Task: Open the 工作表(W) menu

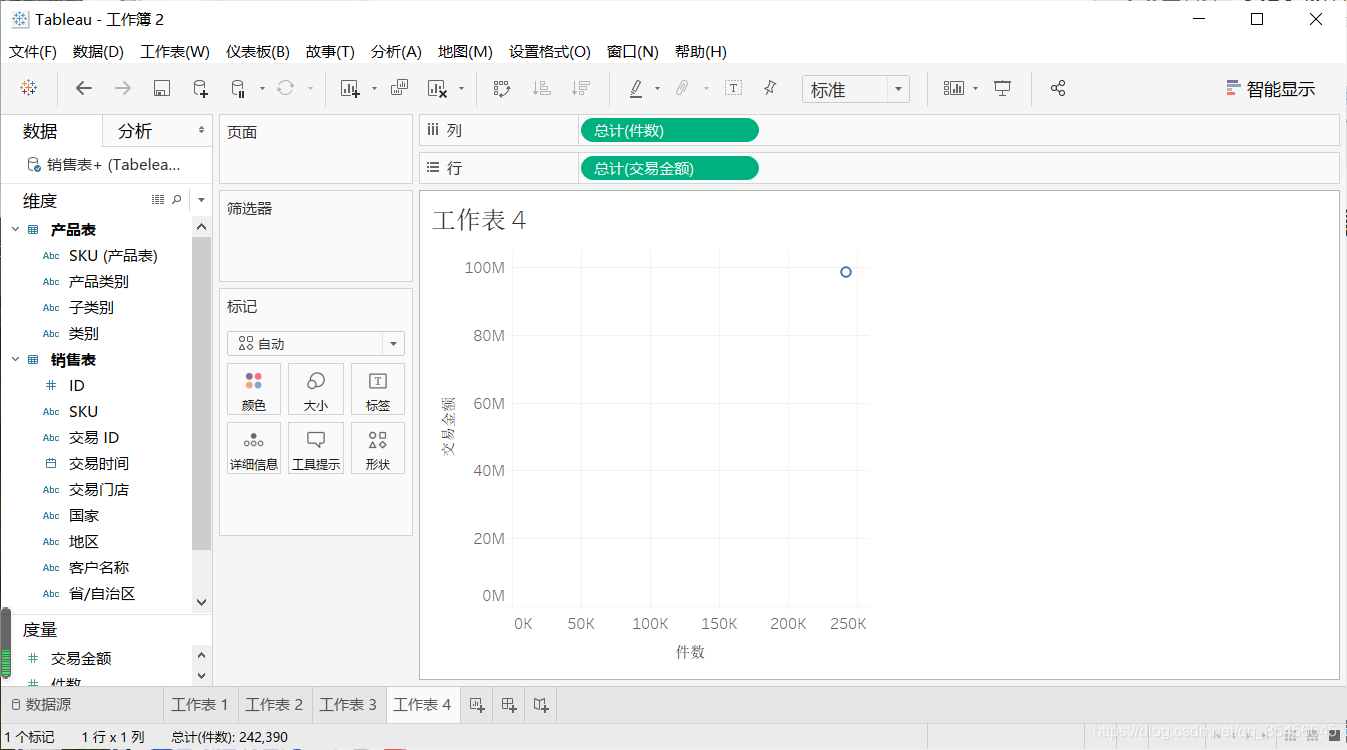Action: point(175,52)
